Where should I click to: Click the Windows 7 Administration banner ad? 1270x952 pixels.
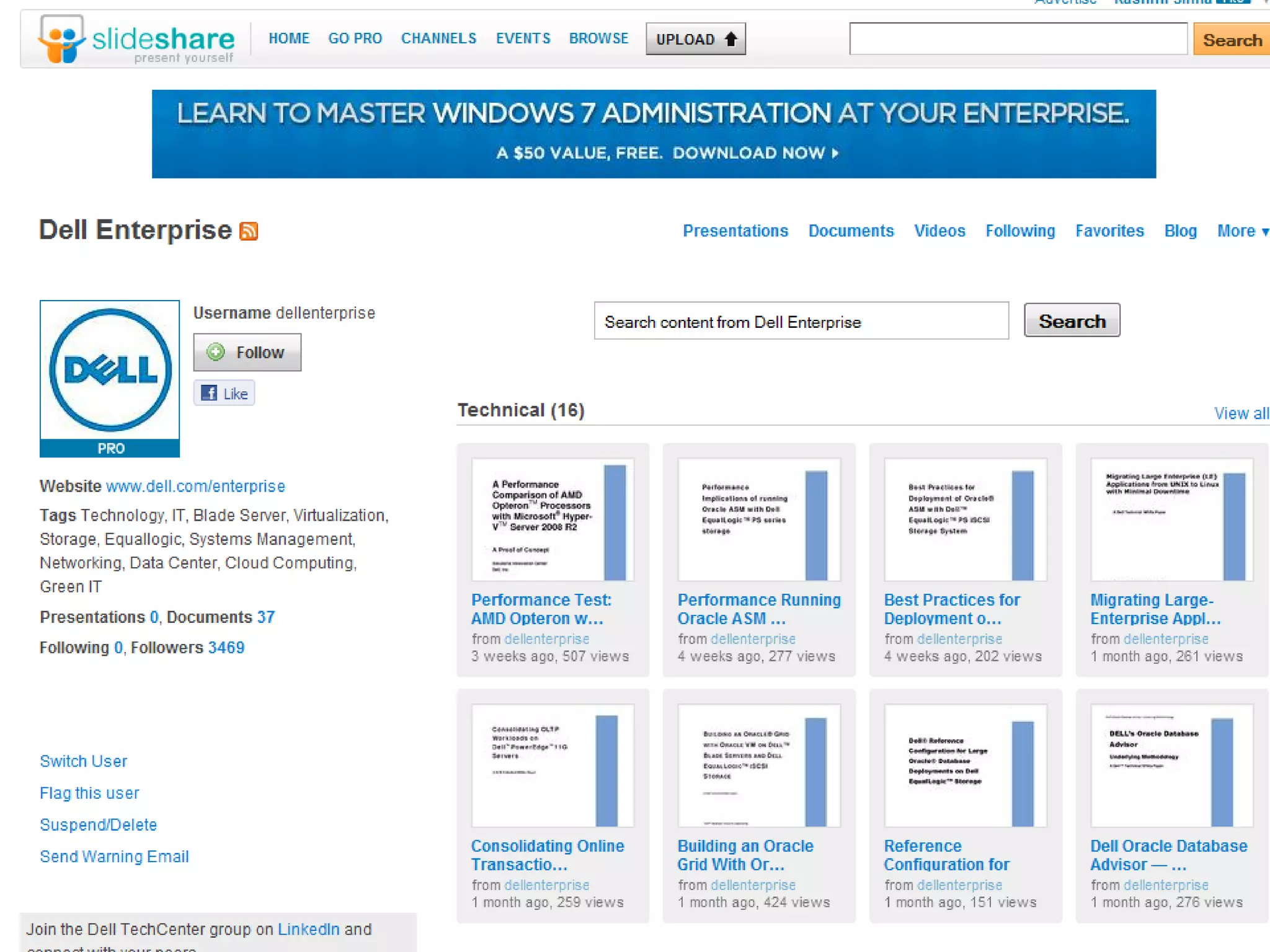click(x=654, y=134)
